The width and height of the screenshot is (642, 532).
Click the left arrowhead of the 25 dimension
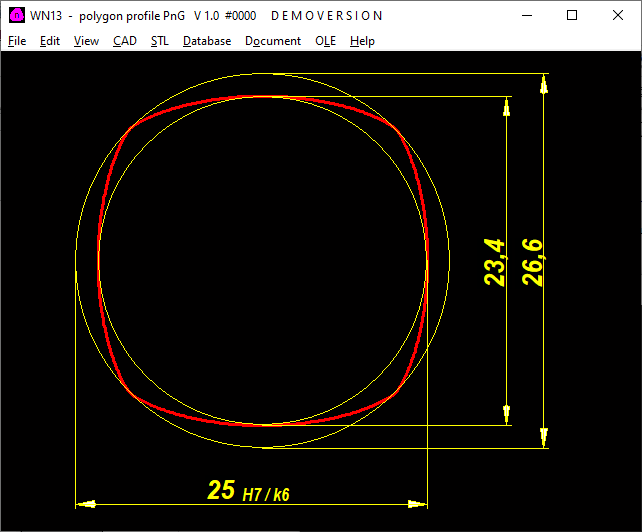pyautogui.click(x=85, y=503)
